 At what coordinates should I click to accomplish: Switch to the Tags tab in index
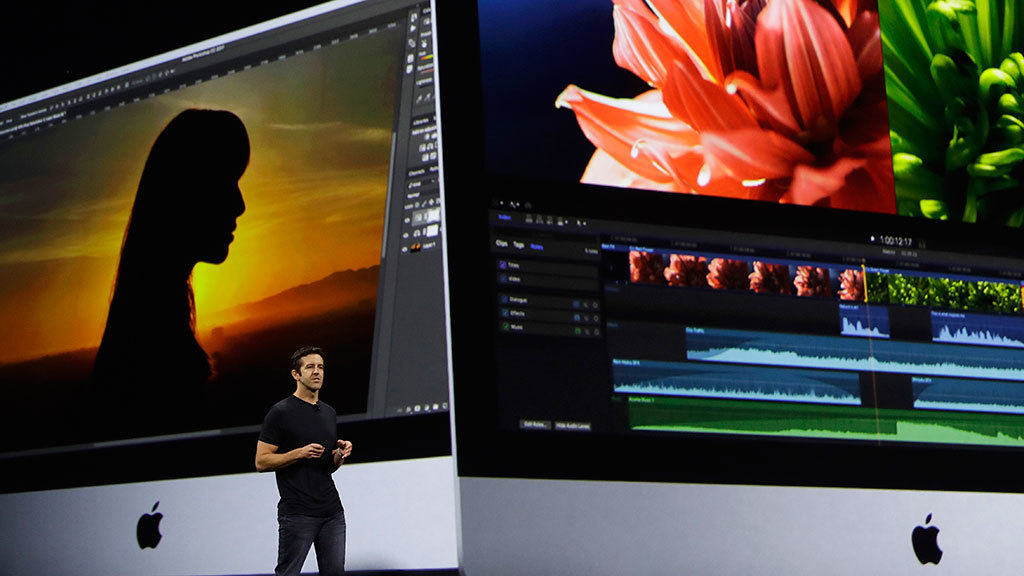[x=519, y=245]
